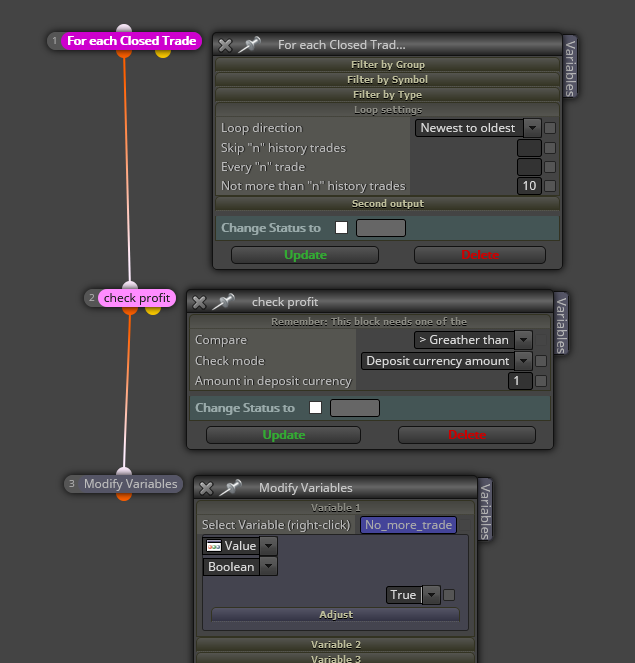Click the No_more_trade variable selector

click(x=408, y=525)
